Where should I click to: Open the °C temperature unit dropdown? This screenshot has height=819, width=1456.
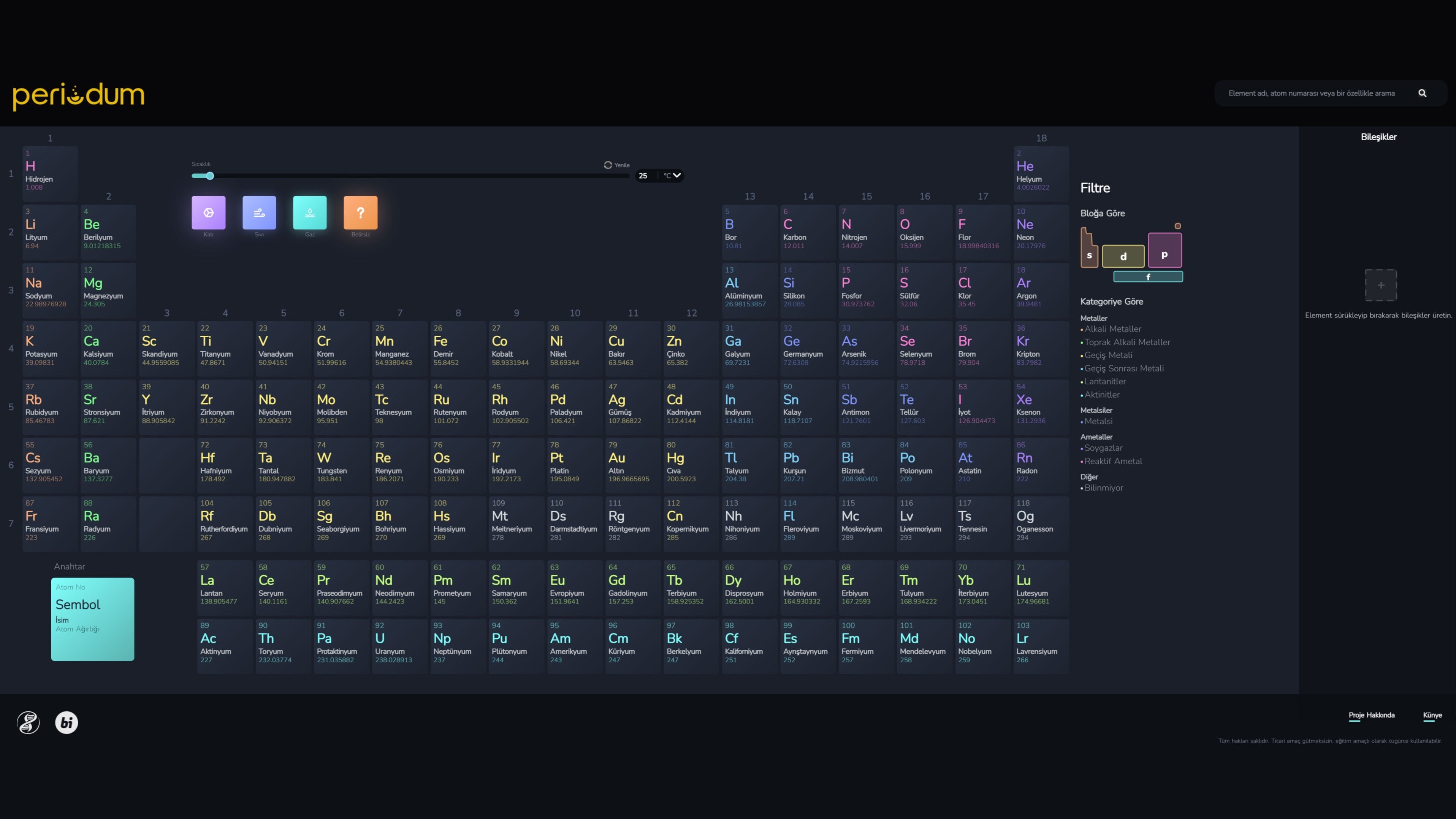(672, 175)
